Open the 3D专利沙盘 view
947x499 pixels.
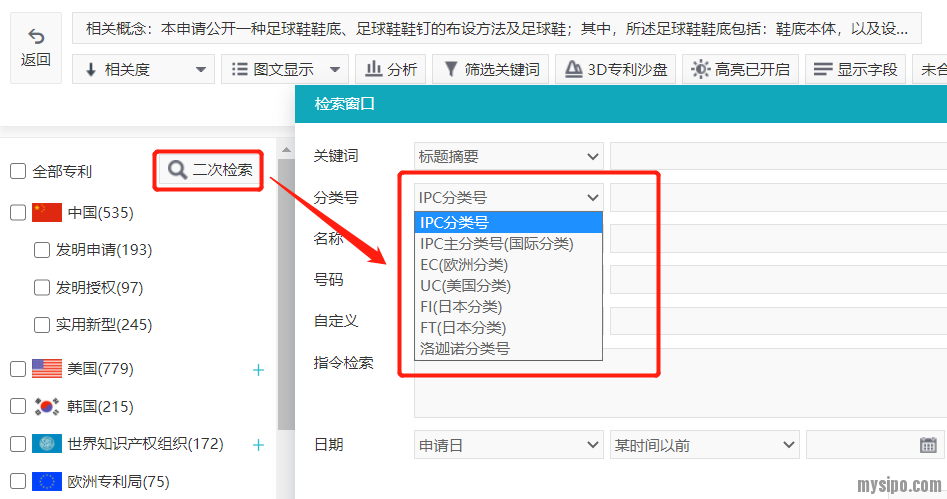[615, 70]
